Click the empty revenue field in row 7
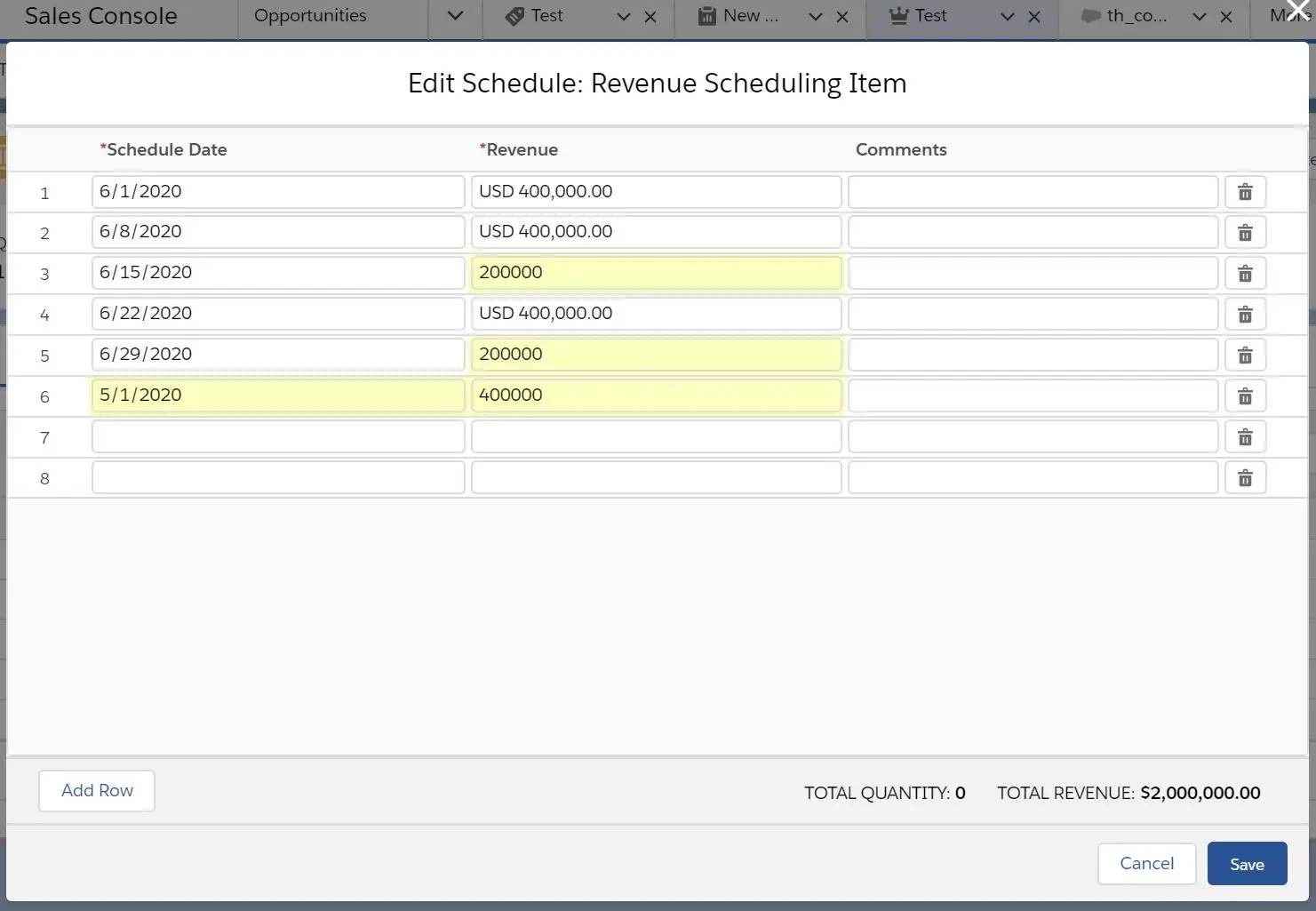The image size is (1316, 911). tap(657, 437)
